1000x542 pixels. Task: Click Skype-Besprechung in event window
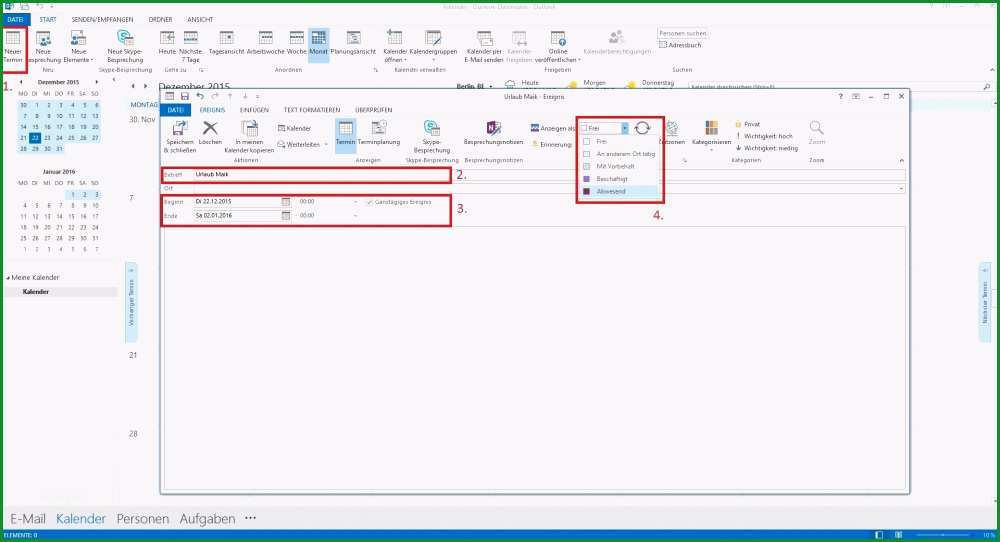click(x=432, y=136)
